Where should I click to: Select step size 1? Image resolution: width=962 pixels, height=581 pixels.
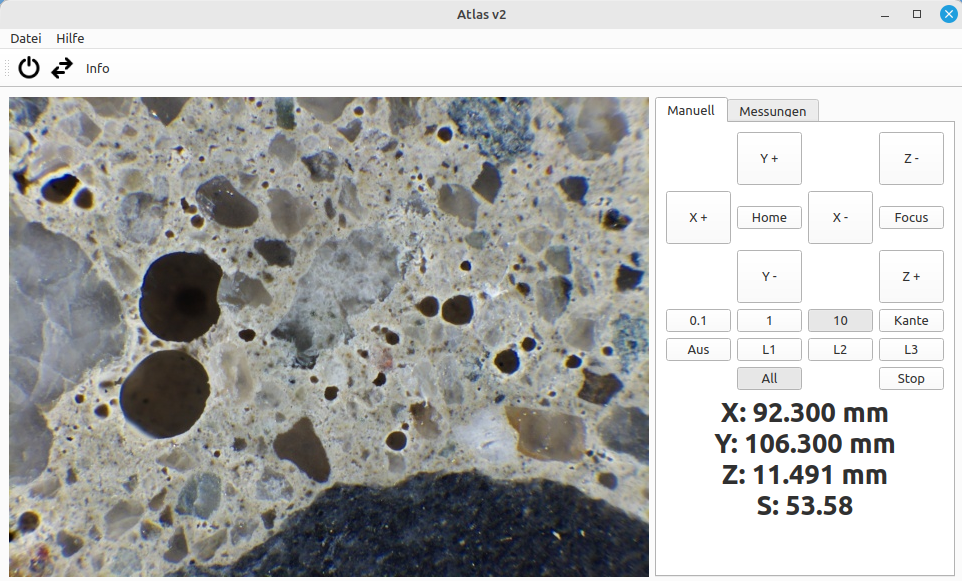pyautogui.click(x=769, y=320)
